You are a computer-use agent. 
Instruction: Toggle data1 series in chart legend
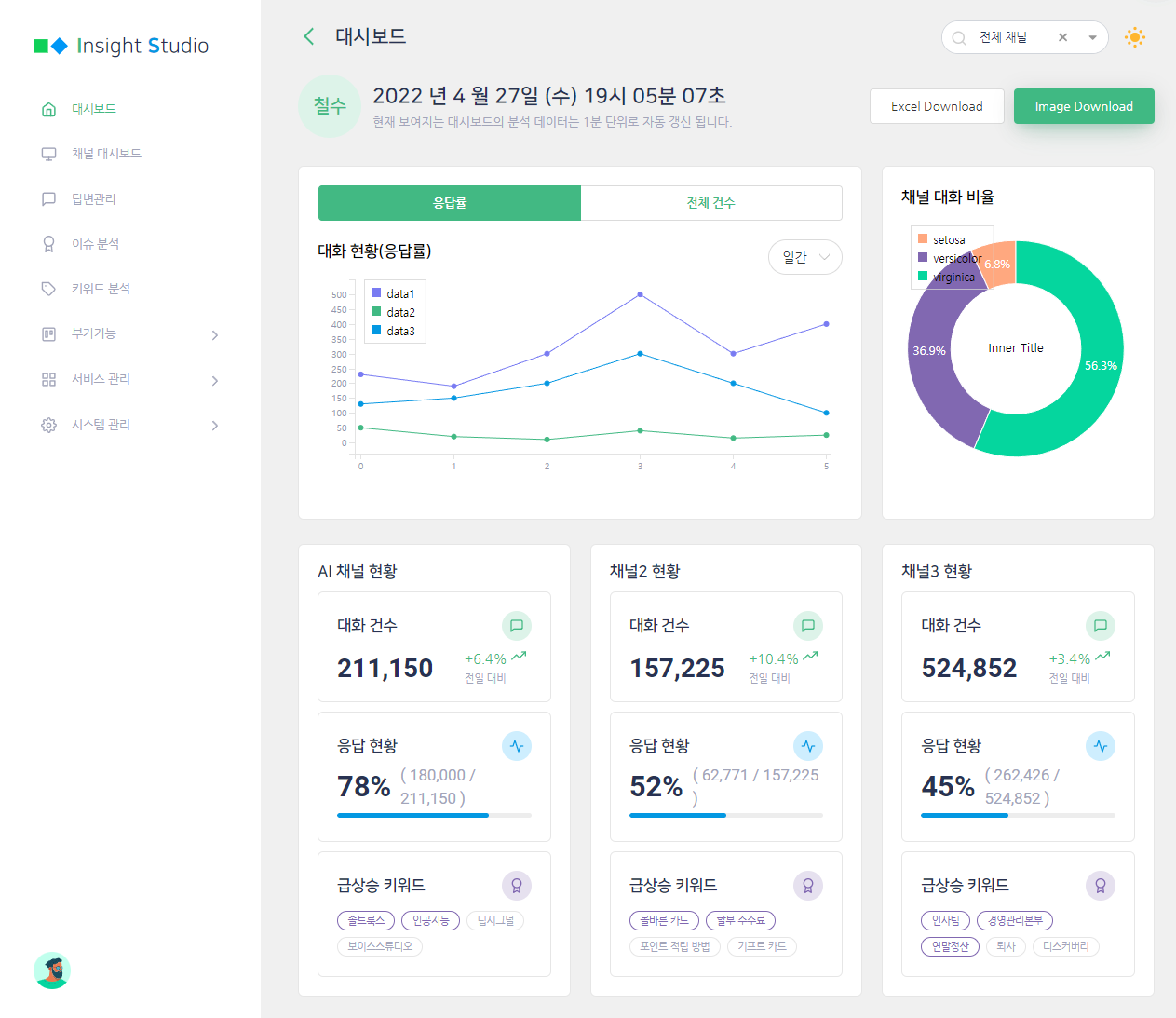click(x=376, y=293)
